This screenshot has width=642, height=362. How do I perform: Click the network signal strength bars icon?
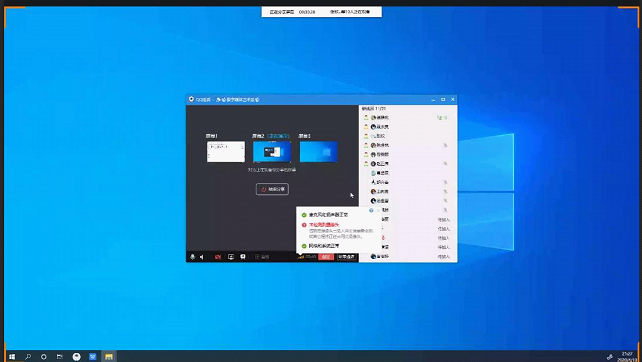[x=301, y=257]
